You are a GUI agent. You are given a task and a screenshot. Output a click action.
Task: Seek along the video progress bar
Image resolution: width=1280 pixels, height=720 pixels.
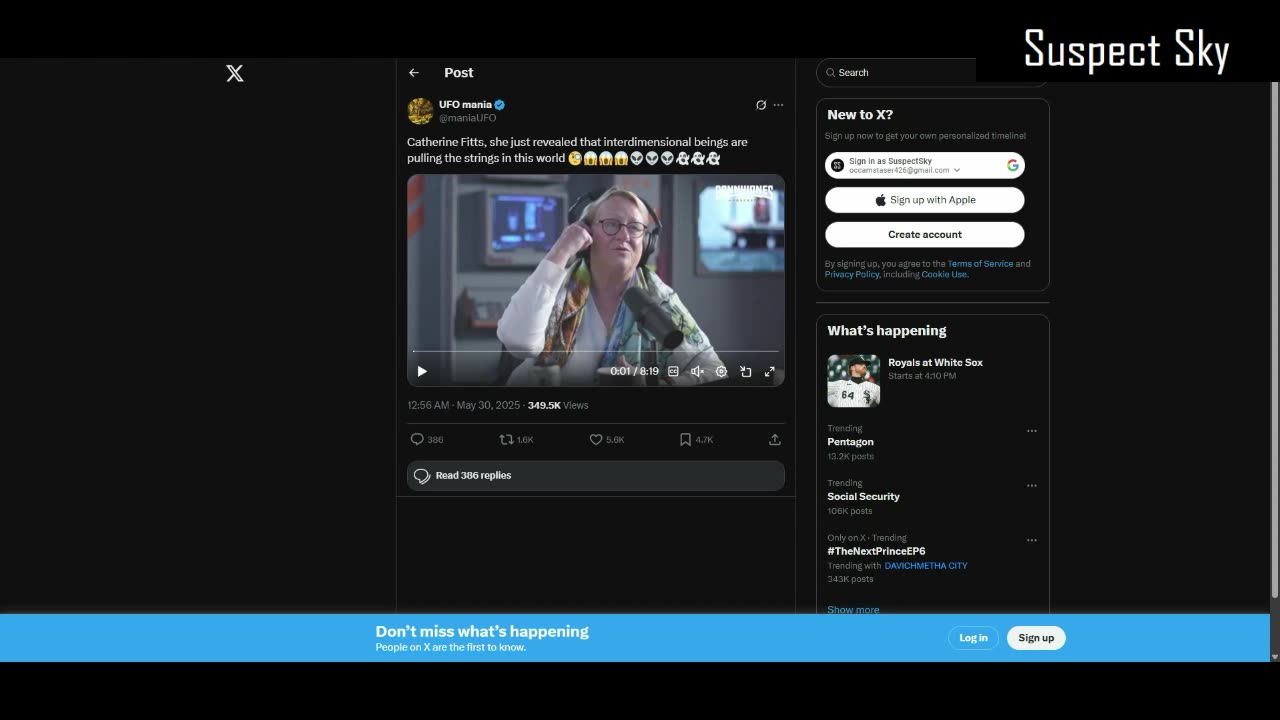[596, 351]
